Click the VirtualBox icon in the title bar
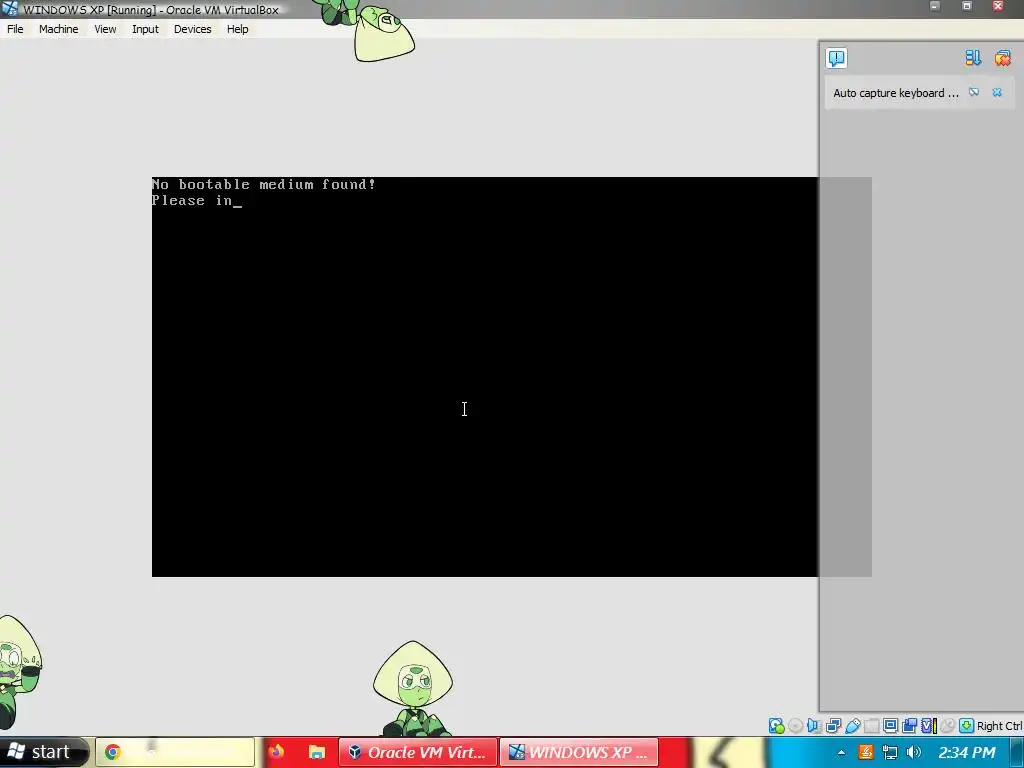Screen dimensions: 1024x768 [x=9, y=8]
